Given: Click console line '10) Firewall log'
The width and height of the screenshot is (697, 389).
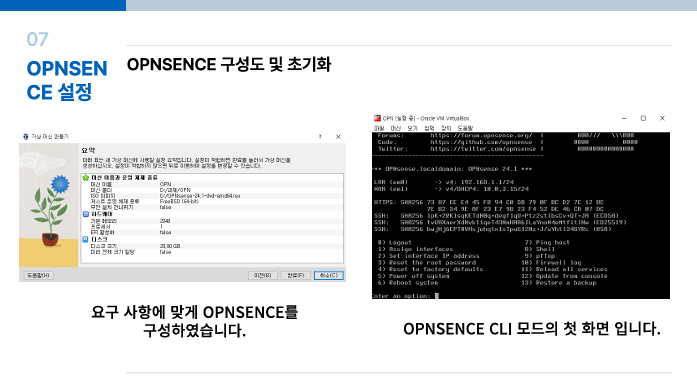Looking at the screenshot, I should 551,263.
